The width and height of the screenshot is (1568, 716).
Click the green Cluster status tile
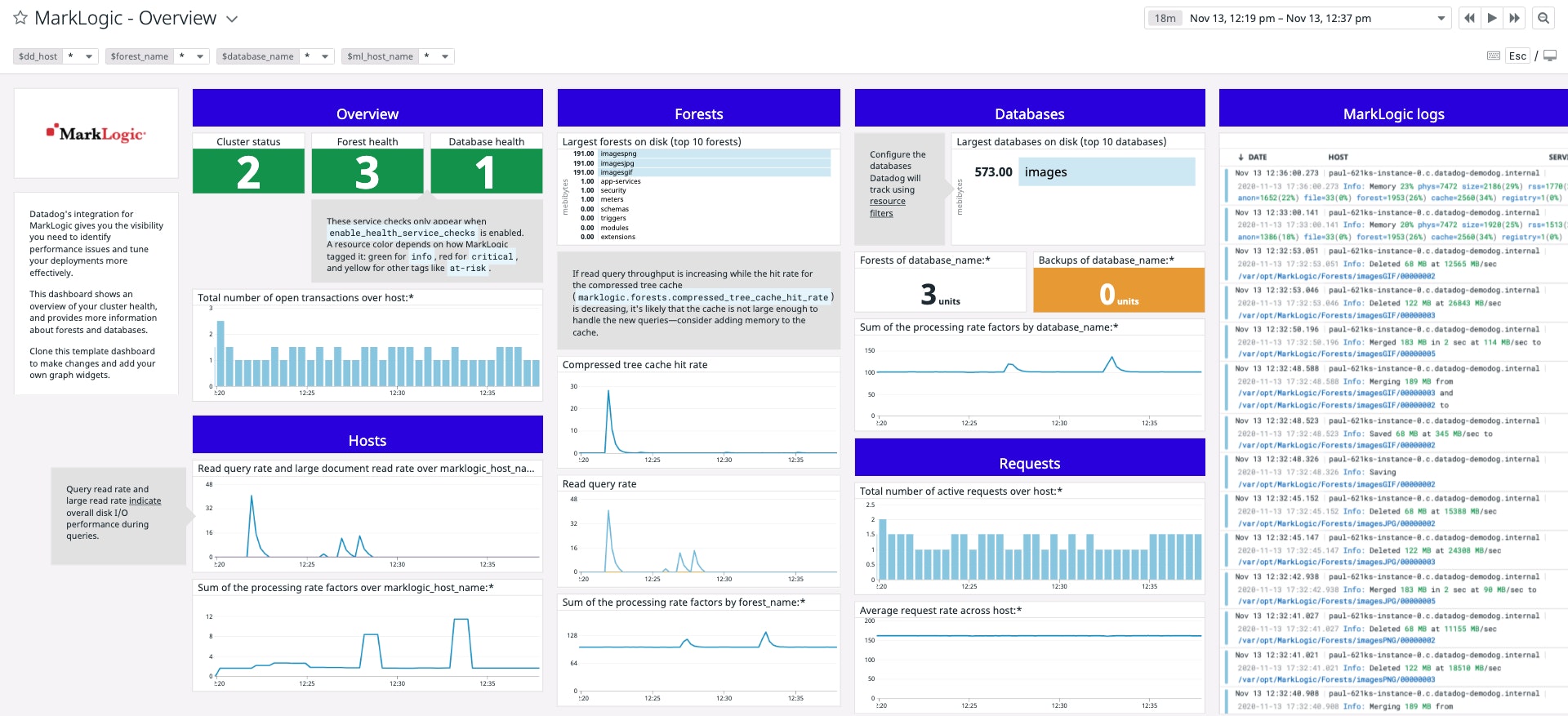coord(248,172)
